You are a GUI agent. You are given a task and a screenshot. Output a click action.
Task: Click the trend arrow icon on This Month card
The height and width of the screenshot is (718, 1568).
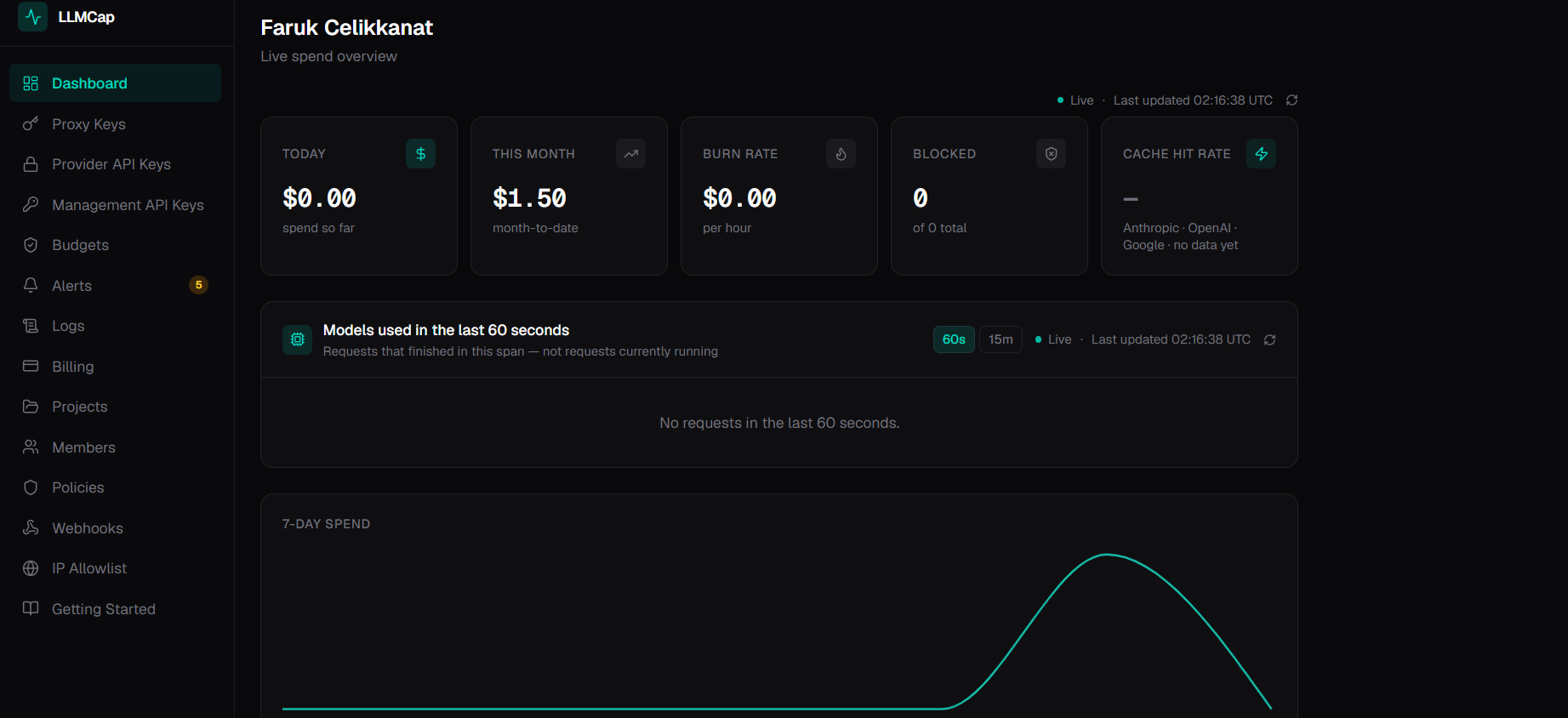pos(630,154)
